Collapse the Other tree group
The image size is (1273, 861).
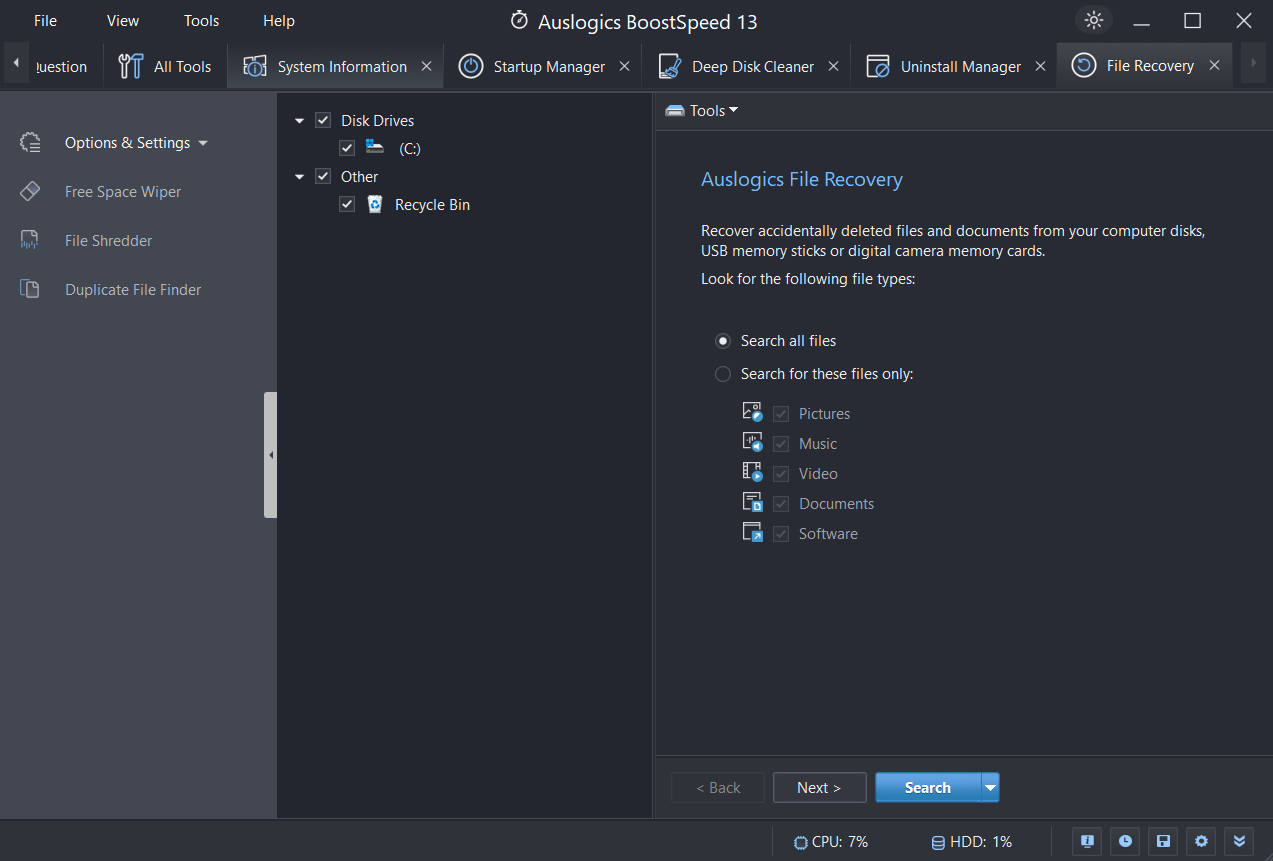[x=299, y=177]
